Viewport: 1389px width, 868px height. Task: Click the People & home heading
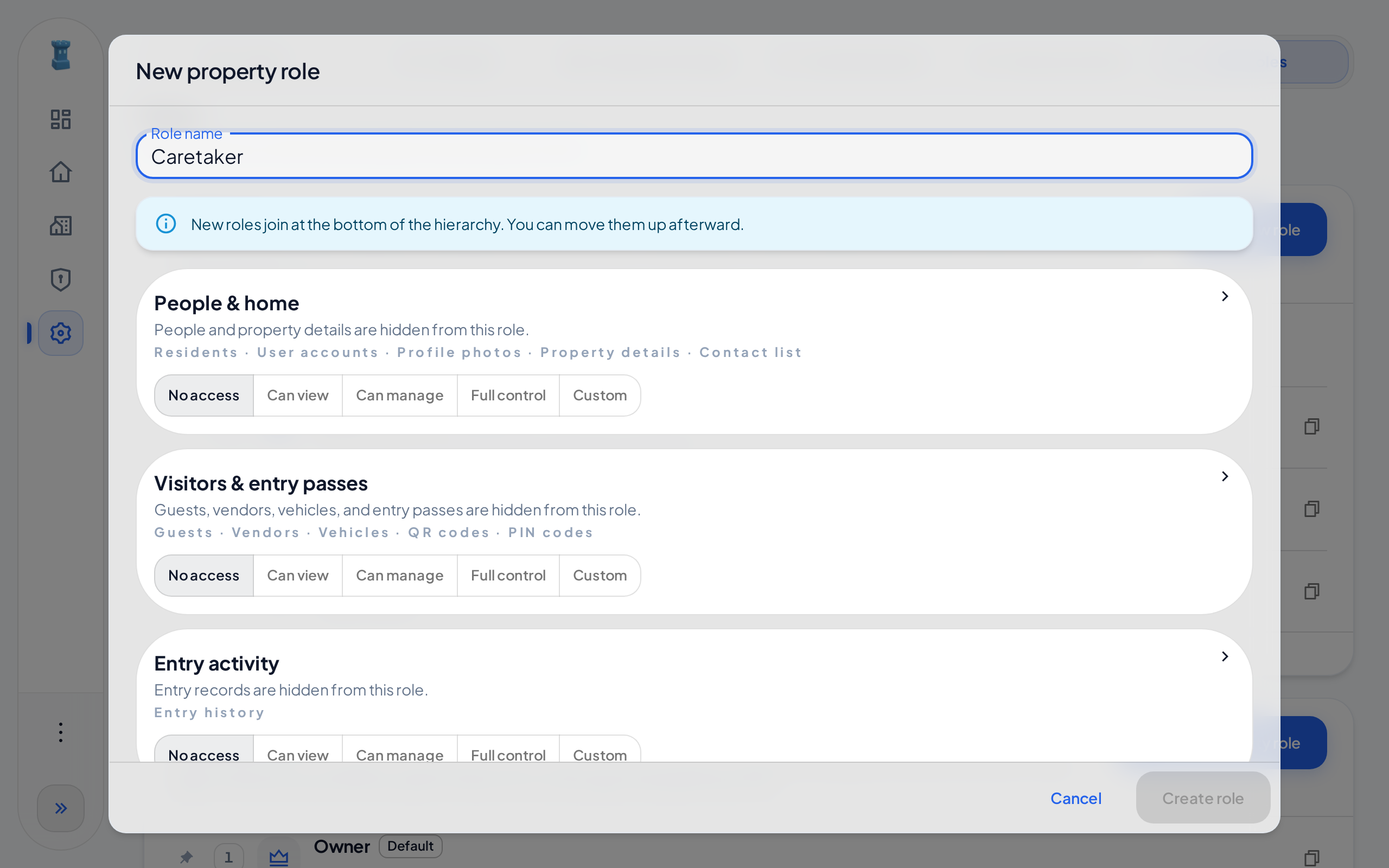click(227, 303)
